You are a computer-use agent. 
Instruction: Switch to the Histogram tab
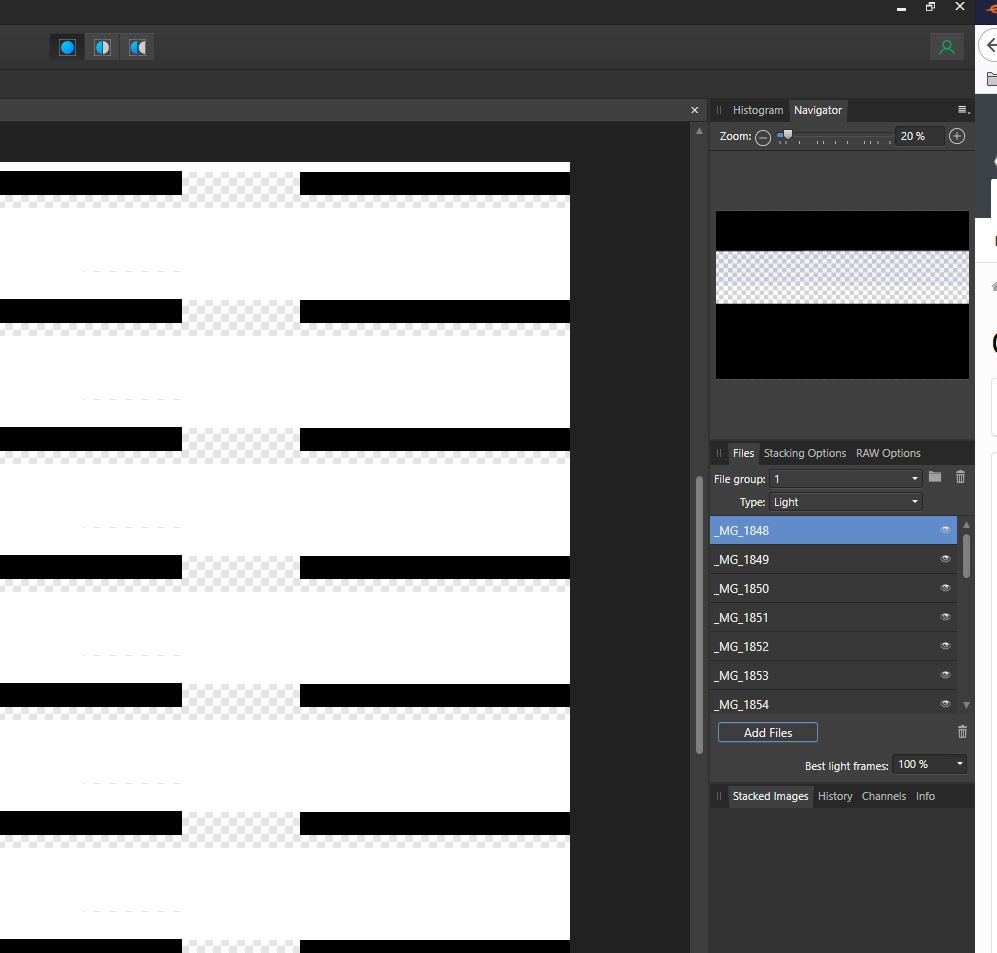(x=757, y=110)
